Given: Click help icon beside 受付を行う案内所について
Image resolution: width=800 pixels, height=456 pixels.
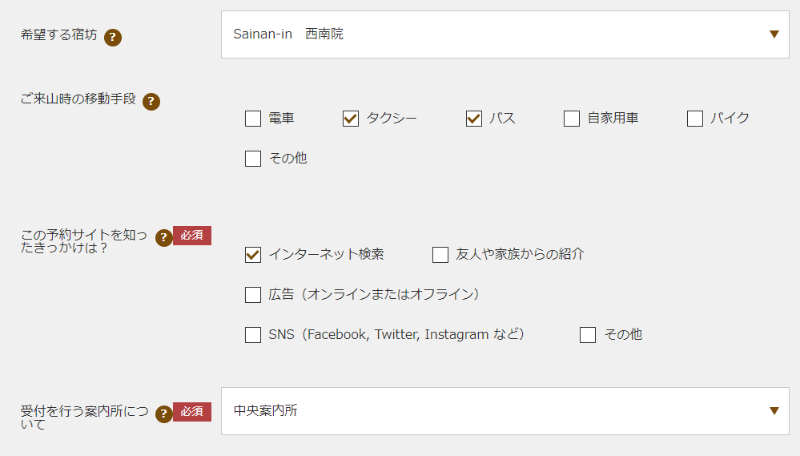Looking at the screenshot, I should click(x=164, y=414).
